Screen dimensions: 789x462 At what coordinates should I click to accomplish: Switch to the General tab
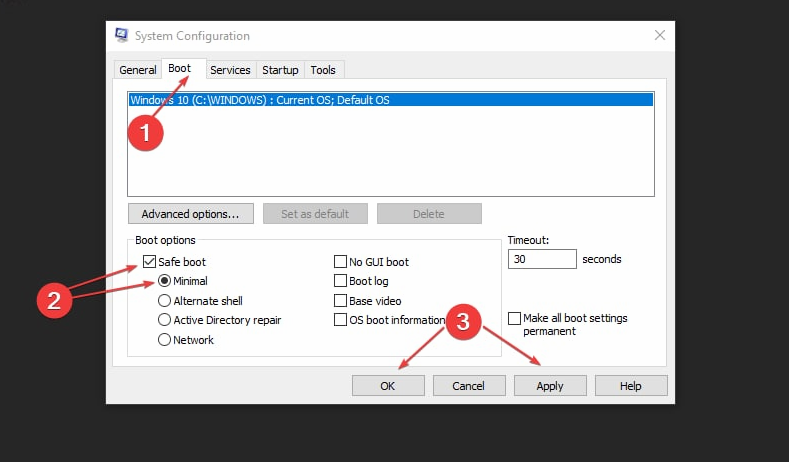click(x=137, y=70)
